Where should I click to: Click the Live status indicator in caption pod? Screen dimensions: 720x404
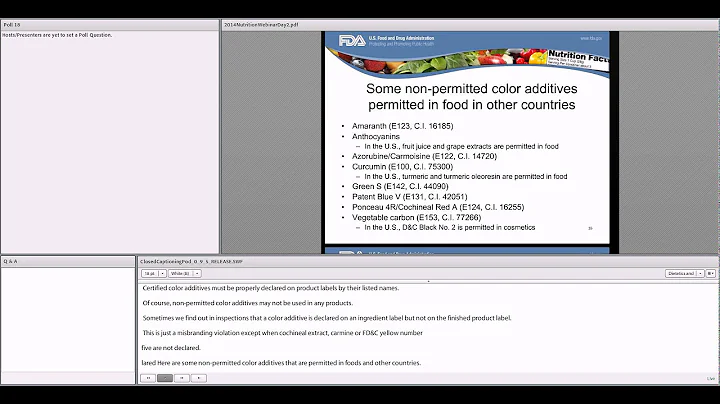coord(711,378)
